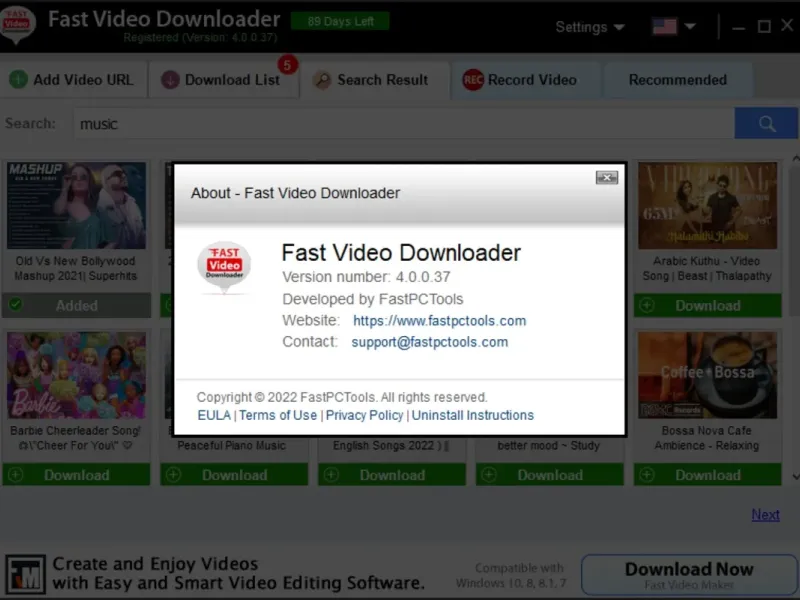Image resolution: width=800 pixels, height=600 pixels.
Task: Click the Fast Video Maker icon in bottom banner
Action: [x=26, y=574]
